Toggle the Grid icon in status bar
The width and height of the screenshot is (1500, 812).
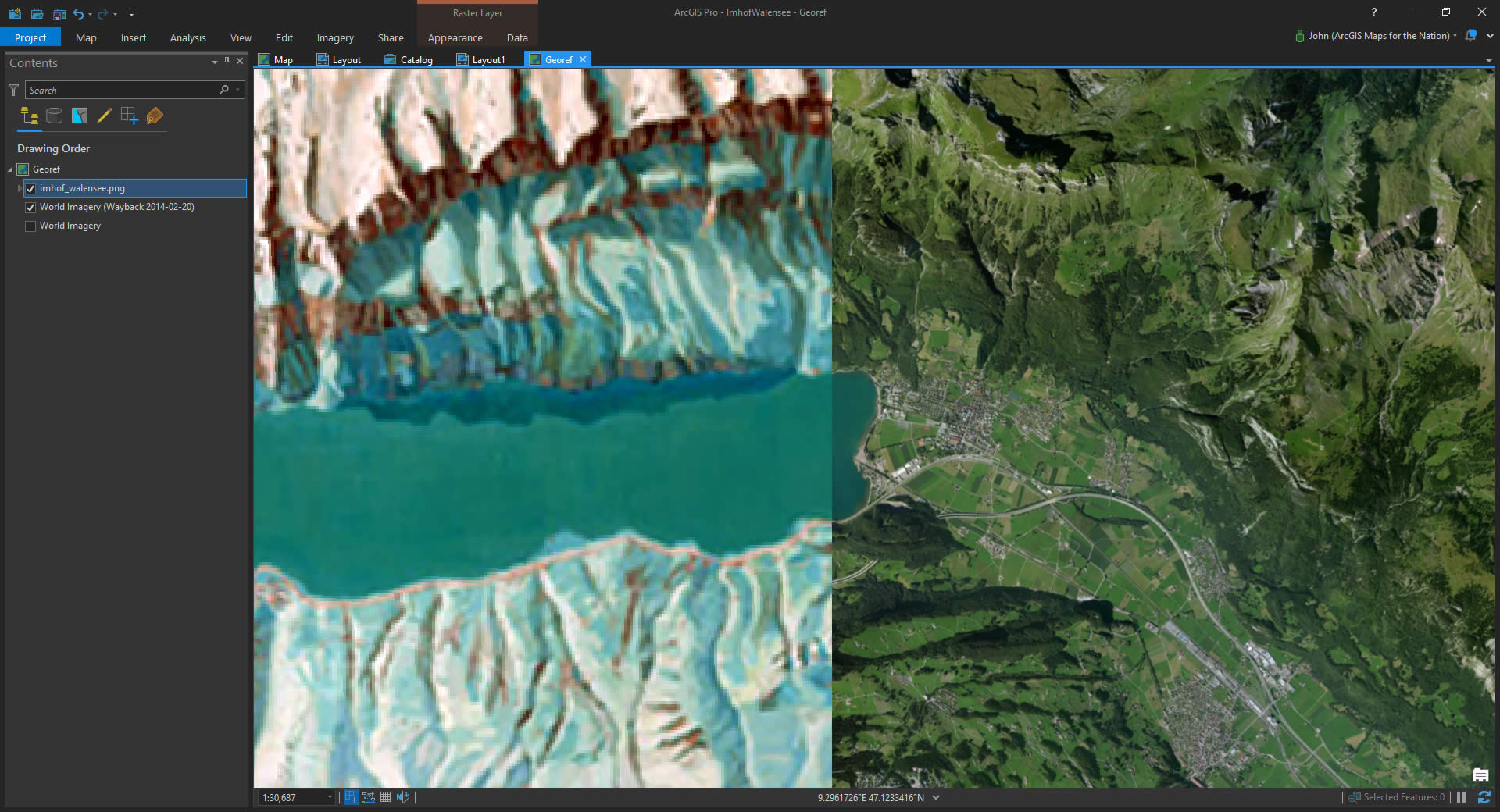point(385,797)
